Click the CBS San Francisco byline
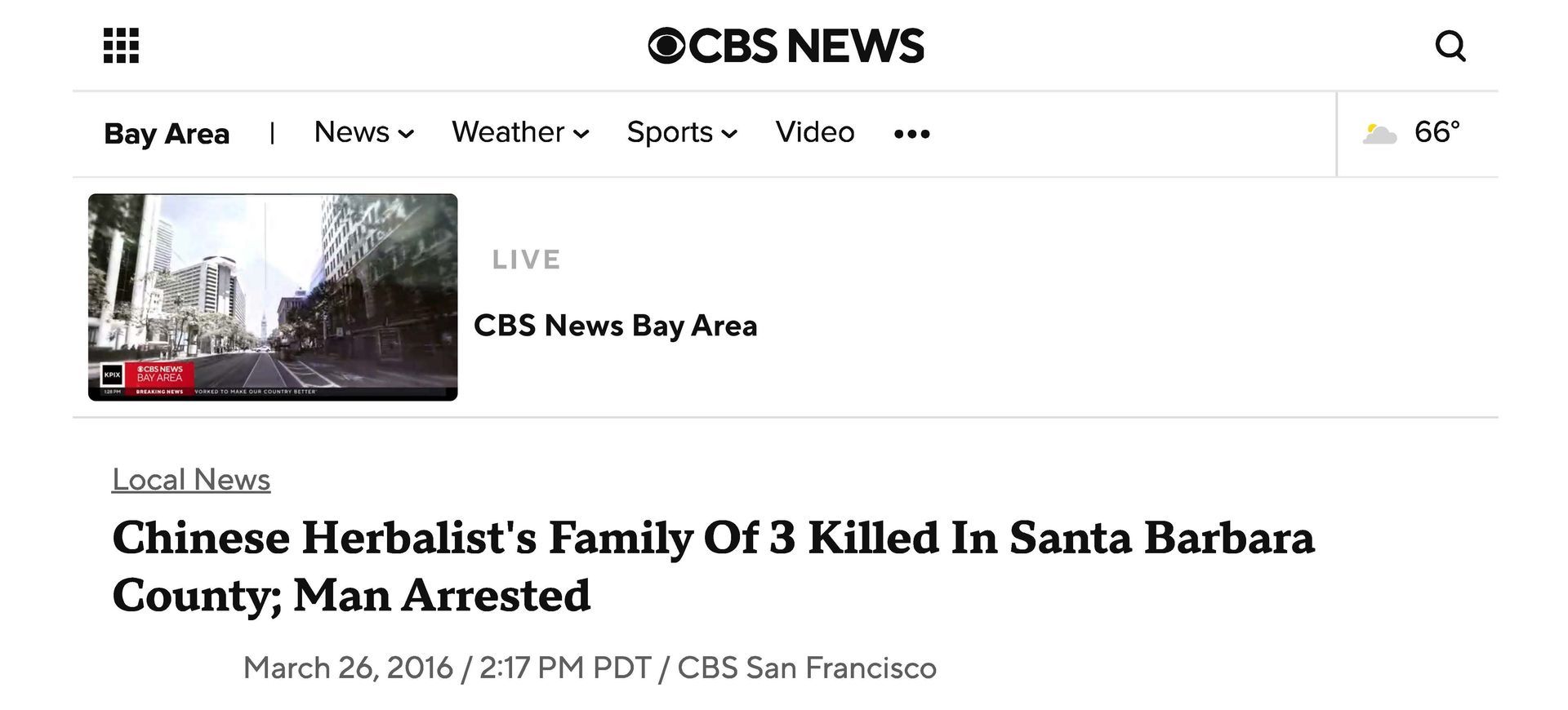Viewport: 1568px width, 710px height. tap(807, 668)
